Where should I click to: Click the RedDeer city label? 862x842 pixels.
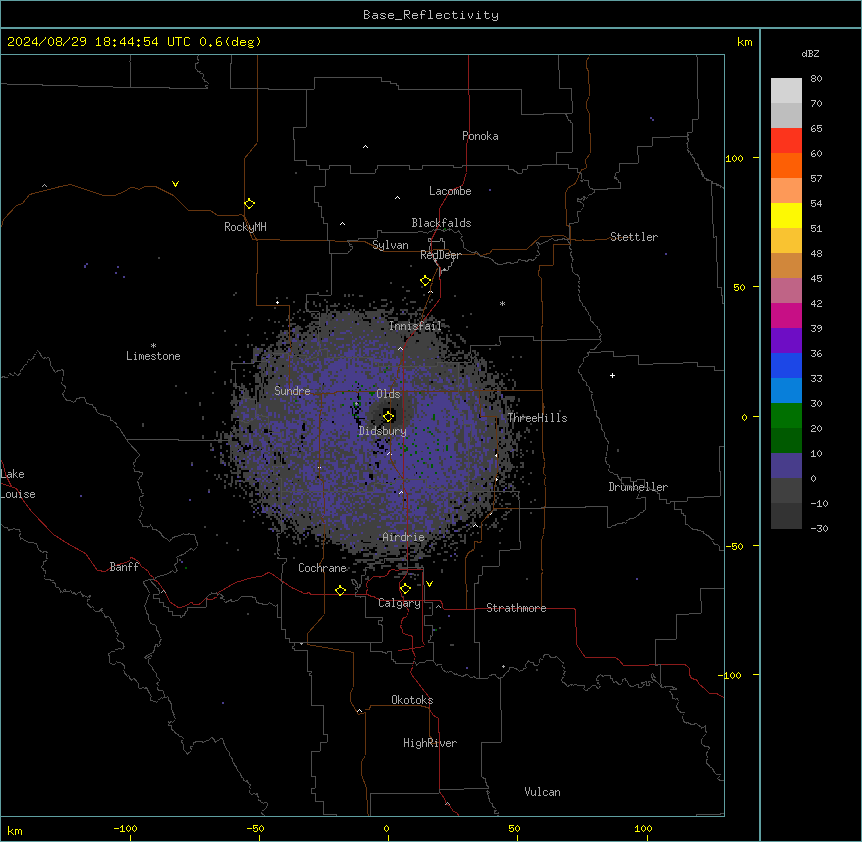440,255
